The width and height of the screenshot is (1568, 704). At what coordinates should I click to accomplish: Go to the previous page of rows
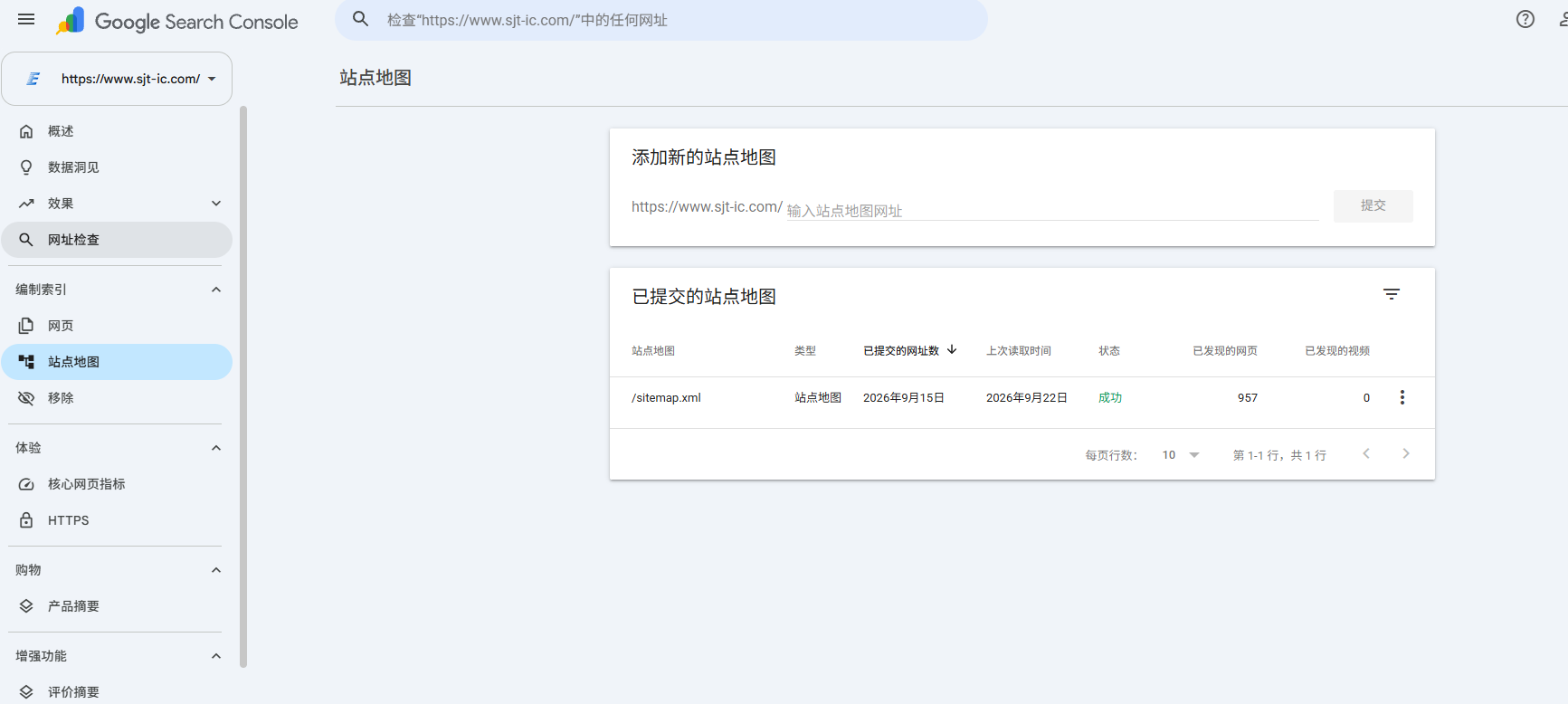(x=1366, y=453)
